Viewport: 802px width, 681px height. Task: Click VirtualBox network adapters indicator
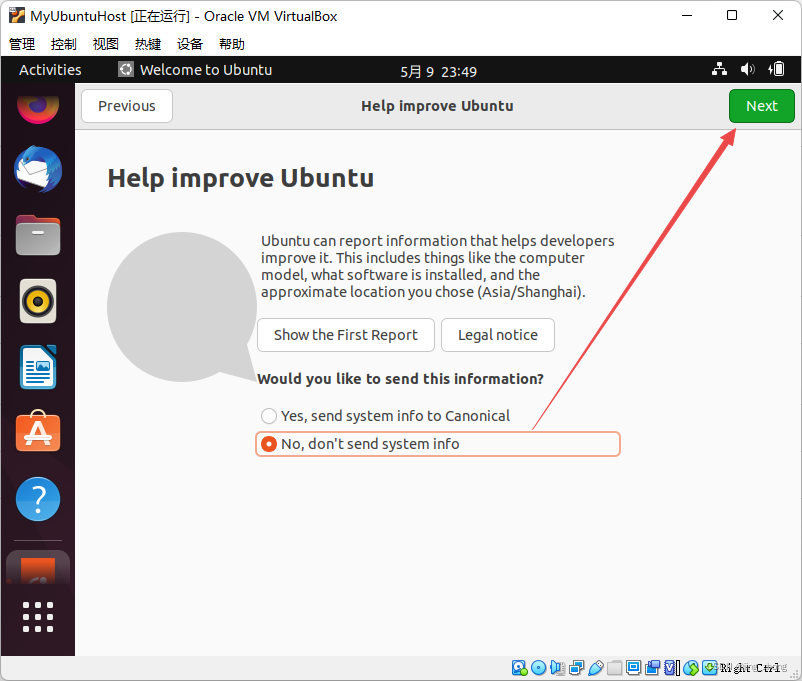(576, 668)
